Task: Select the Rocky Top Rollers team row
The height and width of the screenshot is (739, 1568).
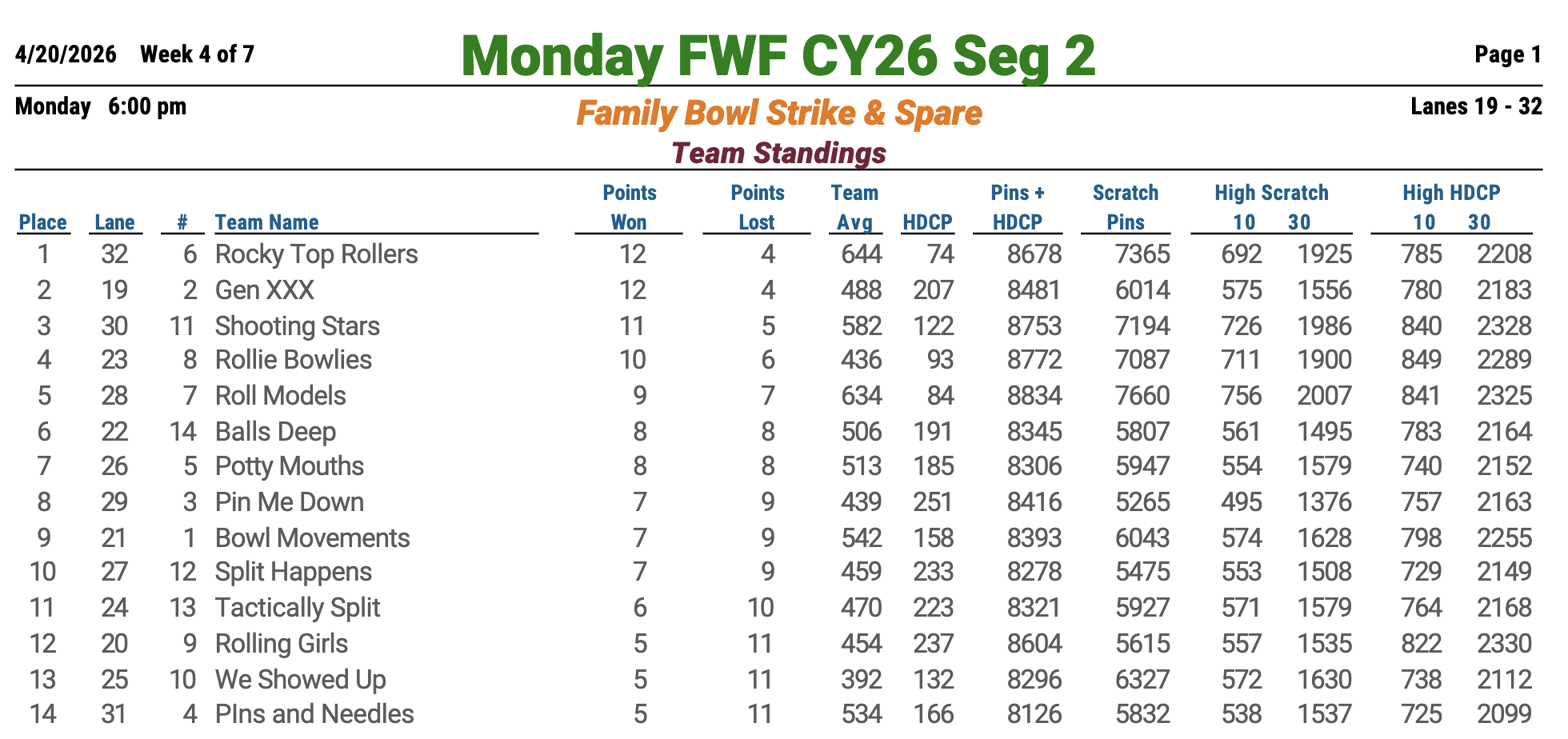Action: pyautogui.click(x=316, y=254)
